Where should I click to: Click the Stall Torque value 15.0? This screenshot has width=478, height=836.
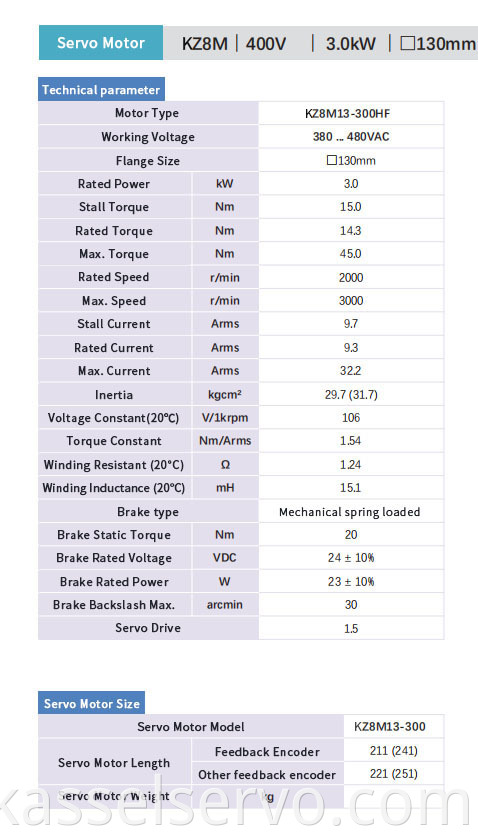click(351, 207)
